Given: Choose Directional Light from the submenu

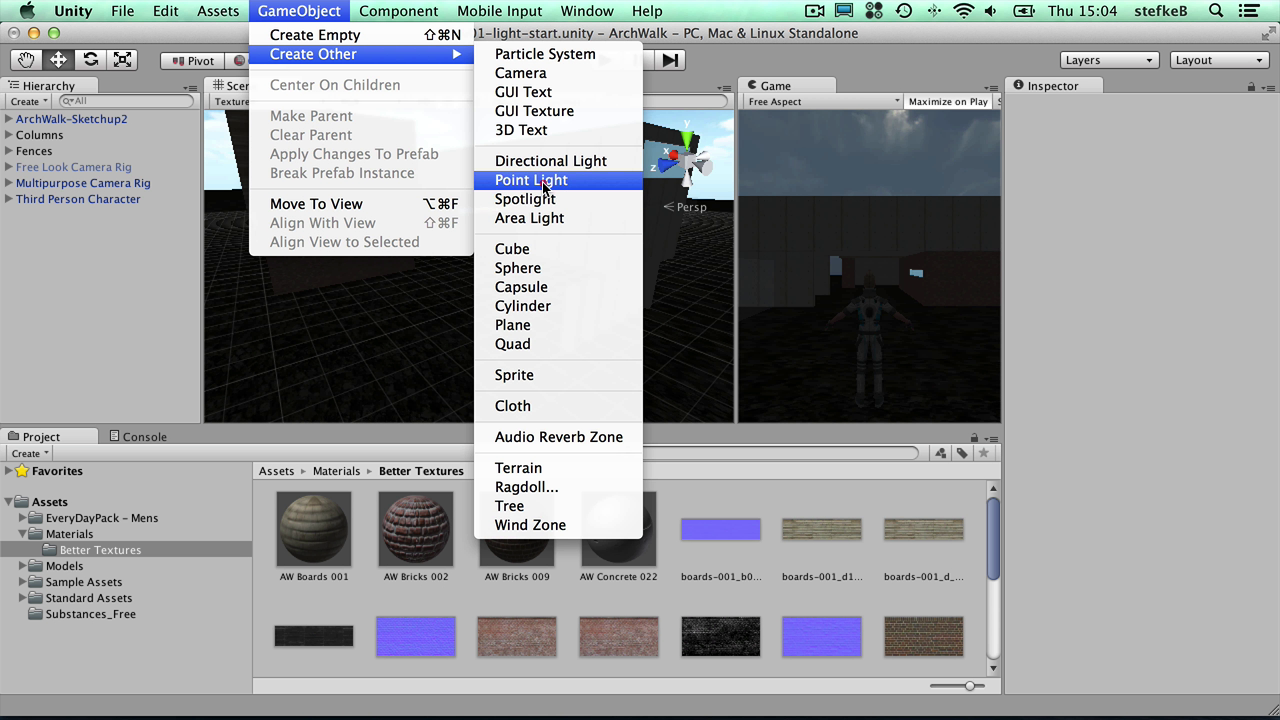Looking at the screenshot, I should (x=558, y=161).
